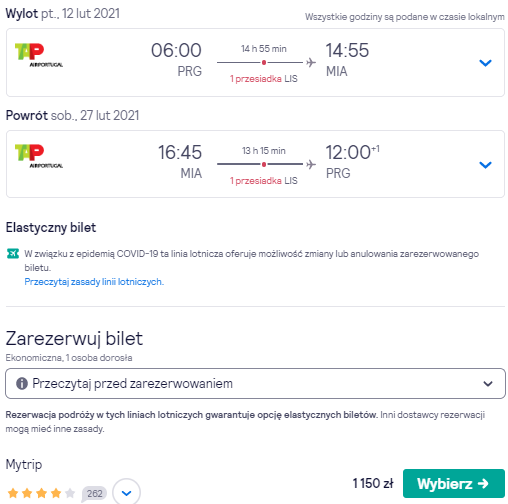Click the red LIS stopover dot on the outbound flight

(x=264, y=62)
